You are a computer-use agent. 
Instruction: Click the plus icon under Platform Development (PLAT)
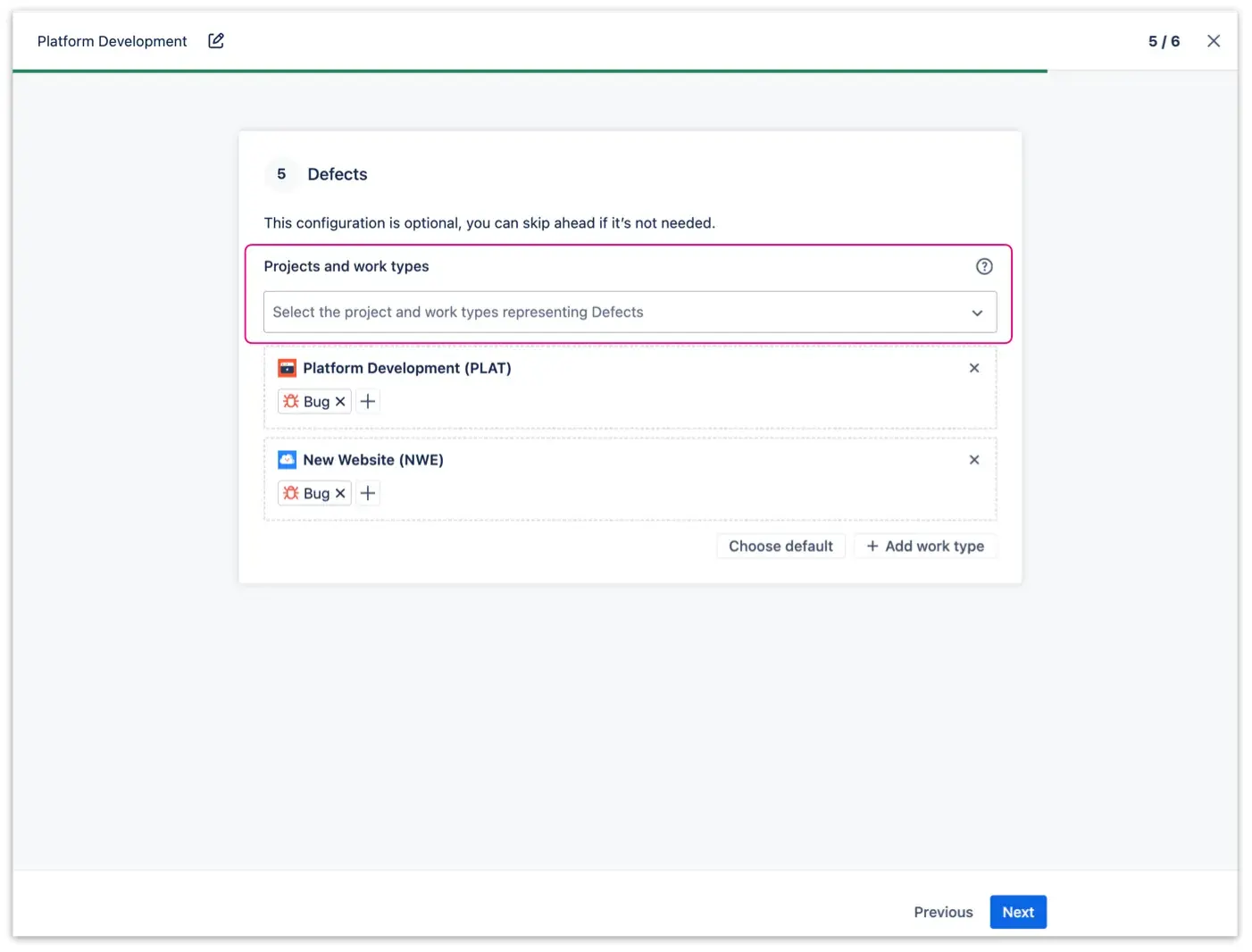click(x=368, y=401)
